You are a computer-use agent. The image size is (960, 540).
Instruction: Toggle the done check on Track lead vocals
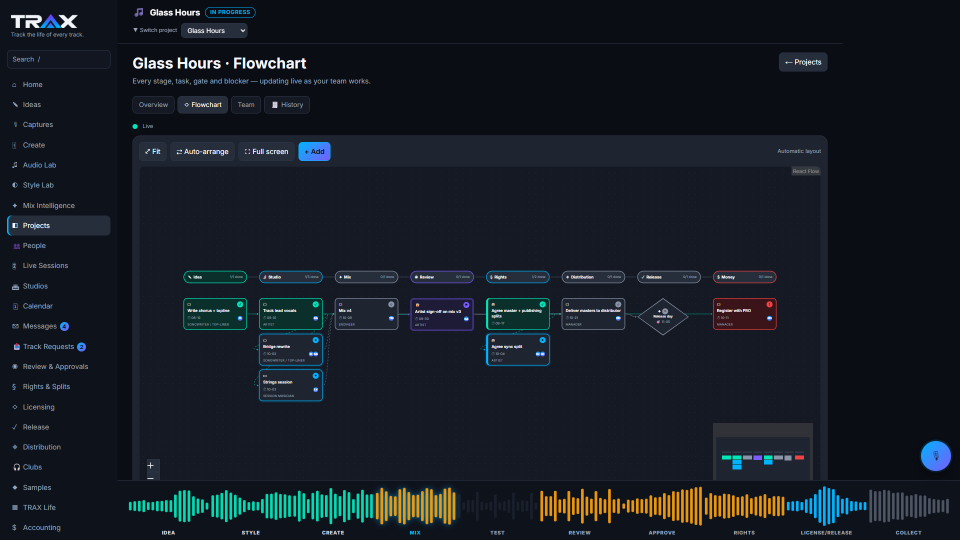click(316, 304)
